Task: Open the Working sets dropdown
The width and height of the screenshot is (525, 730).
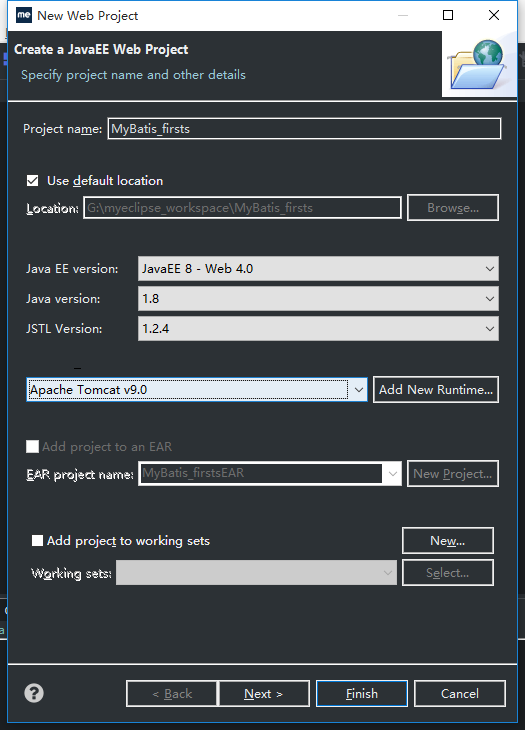Action: [256, 573]
